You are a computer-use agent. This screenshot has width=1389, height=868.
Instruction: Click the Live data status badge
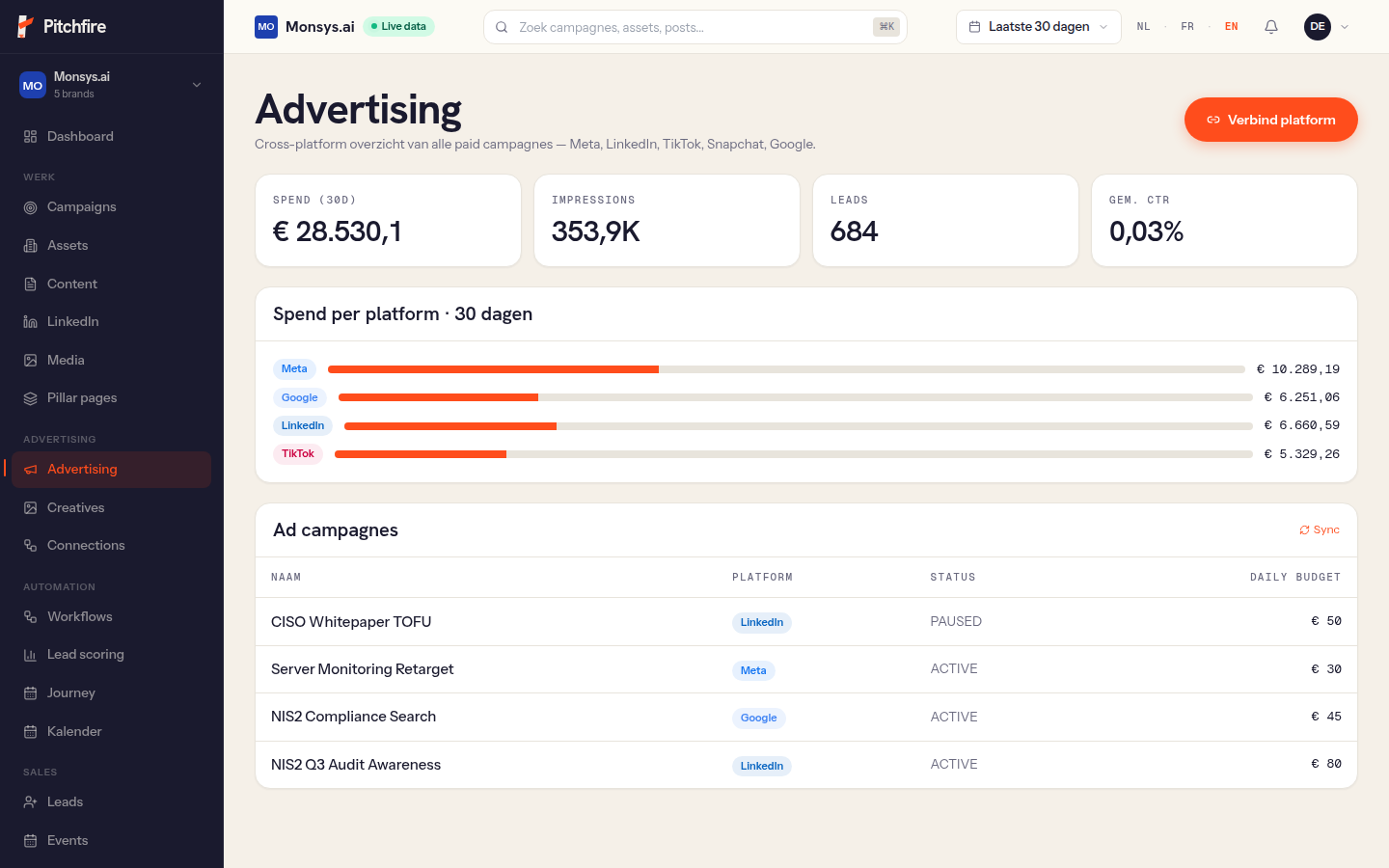[398, 27]
